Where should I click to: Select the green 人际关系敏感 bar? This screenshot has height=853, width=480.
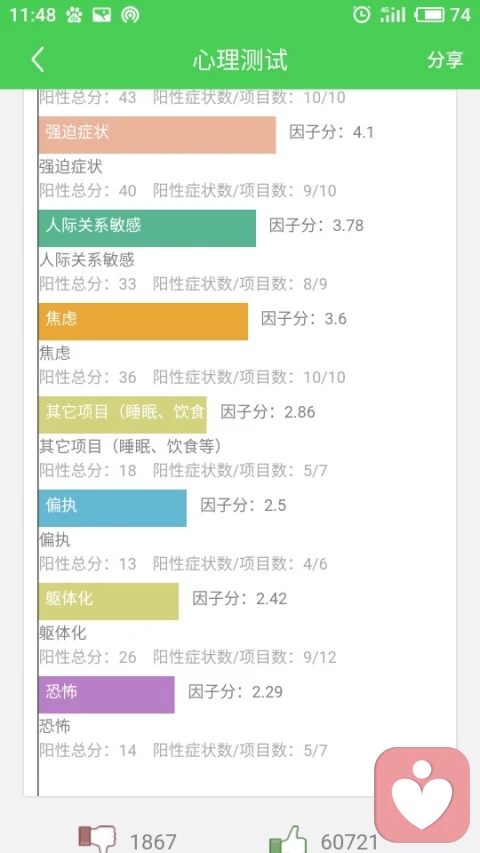[147, 228]
